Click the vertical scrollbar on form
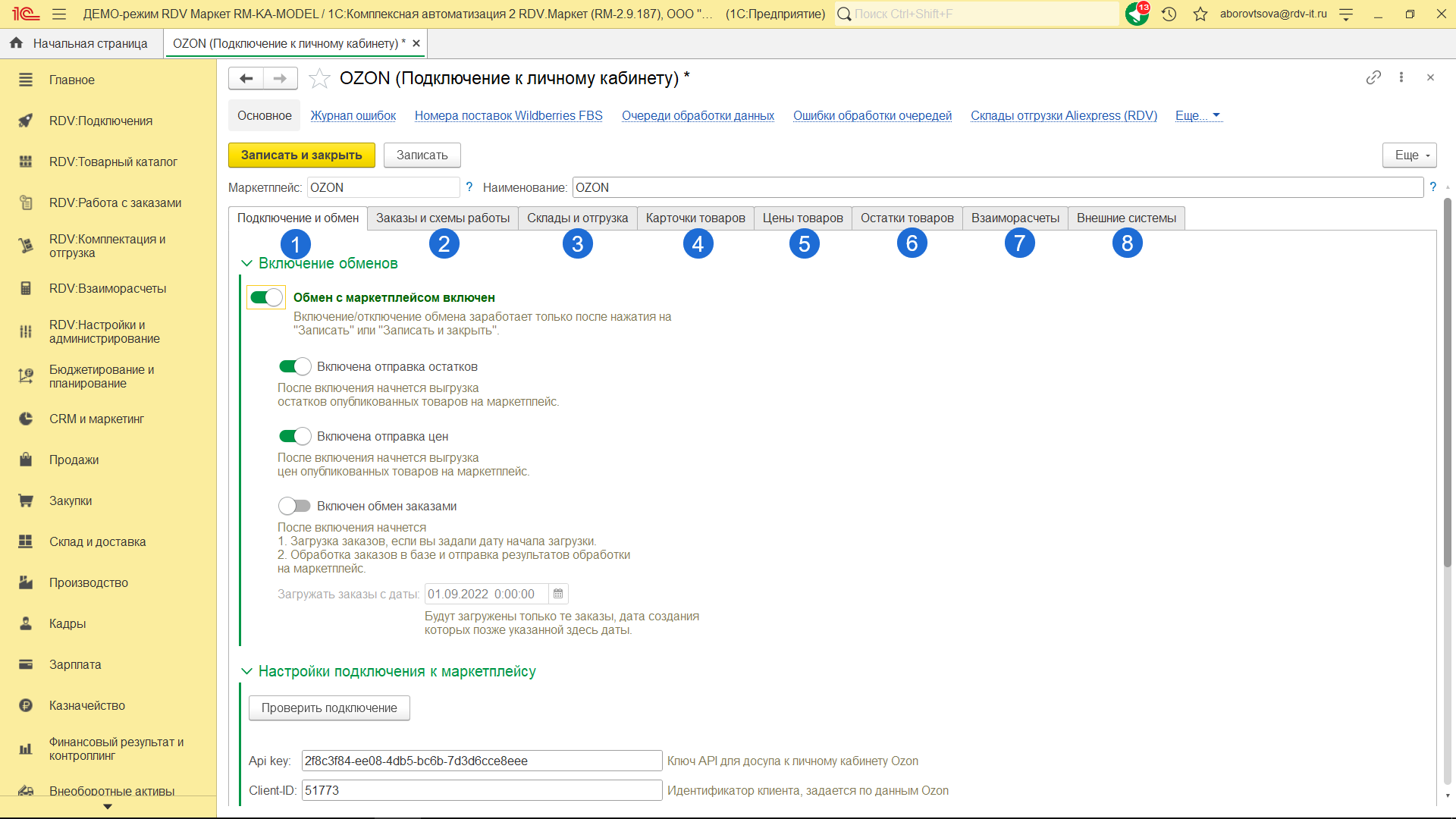 pyautogui.click(x=1447, y=379)
